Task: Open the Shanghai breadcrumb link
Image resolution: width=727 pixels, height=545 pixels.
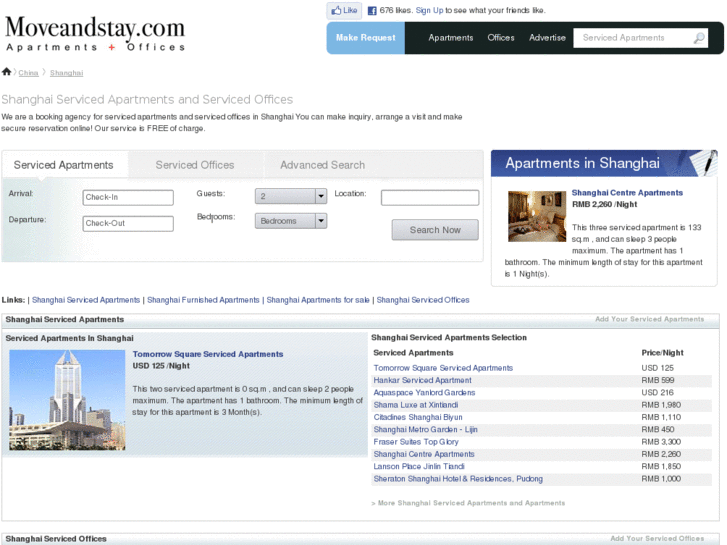Action: click(x=66, y=73)
